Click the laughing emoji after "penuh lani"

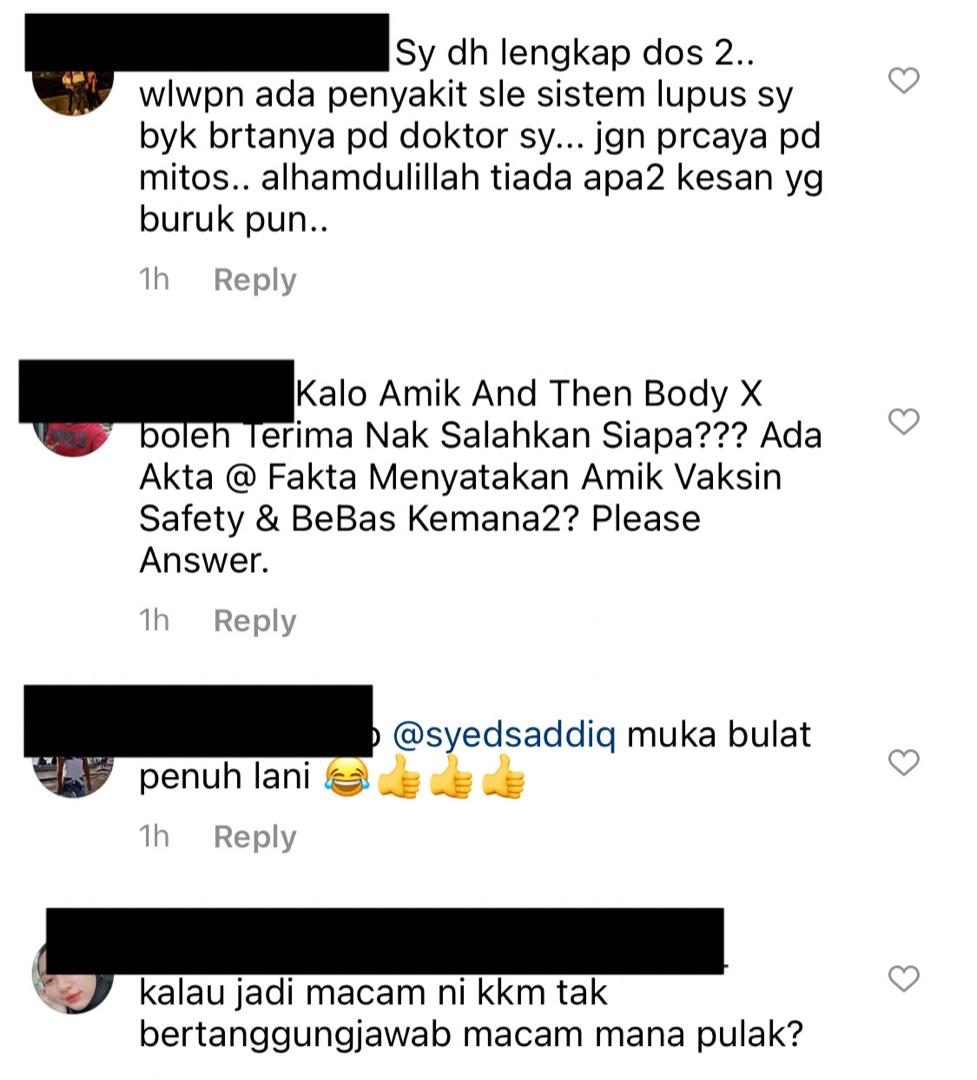[x=347, y=777]
